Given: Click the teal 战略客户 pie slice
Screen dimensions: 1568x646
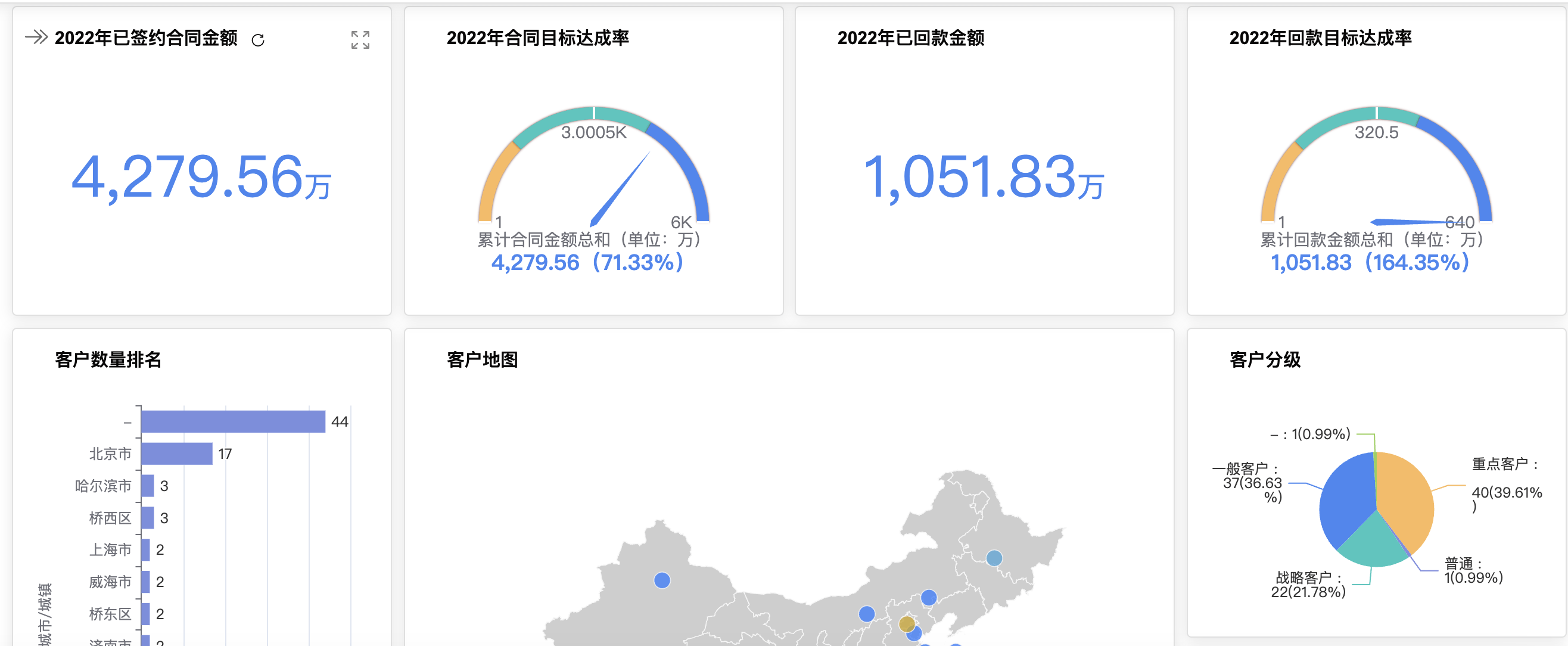Looking at the screenshot, I should point(1373,543).
